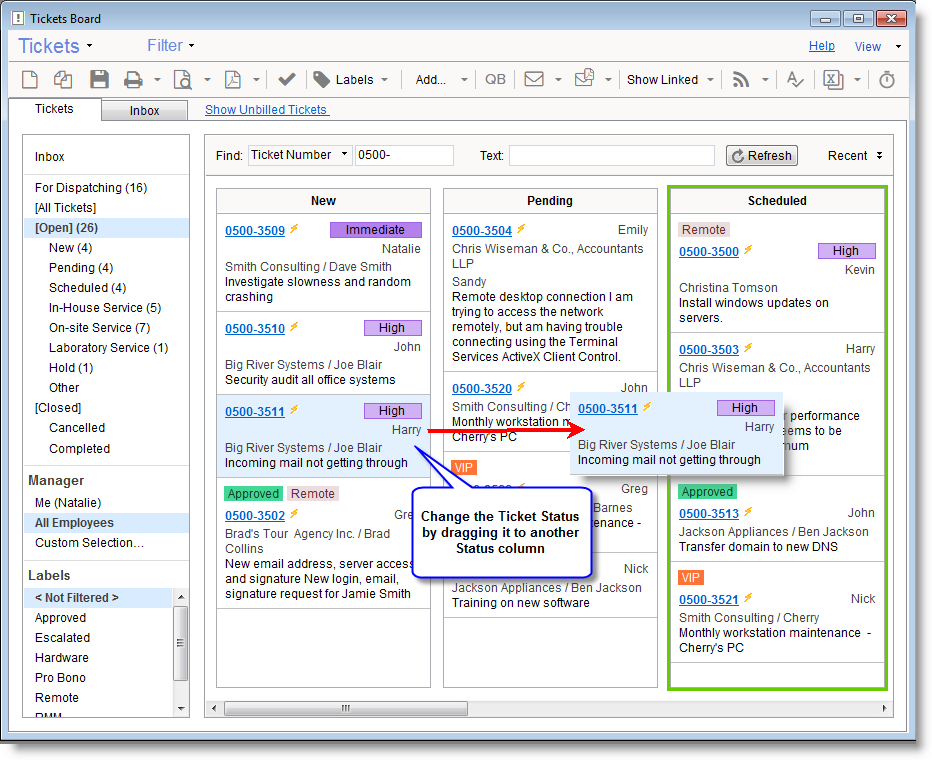
Task: Switch to the Inbox tab
Action: pos(144,111)
